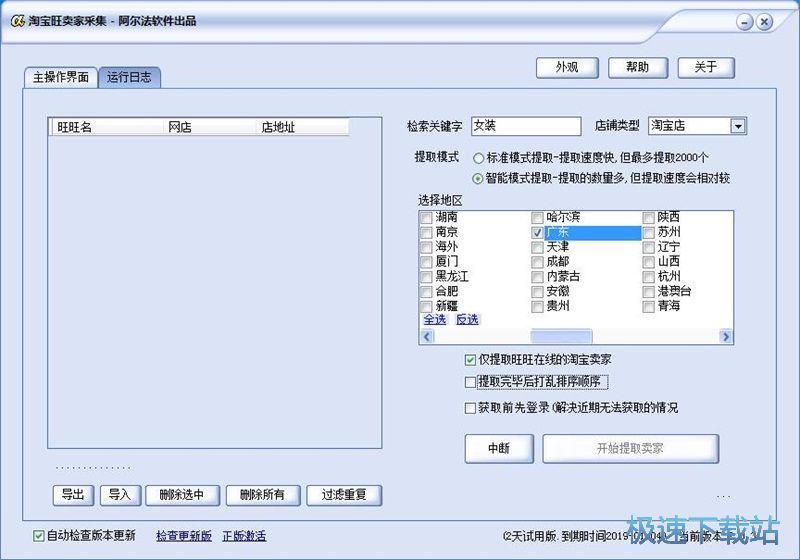This screenshot has width=800, height=560.
Task: Click the 导出 export button
Action: click(73, 495)
